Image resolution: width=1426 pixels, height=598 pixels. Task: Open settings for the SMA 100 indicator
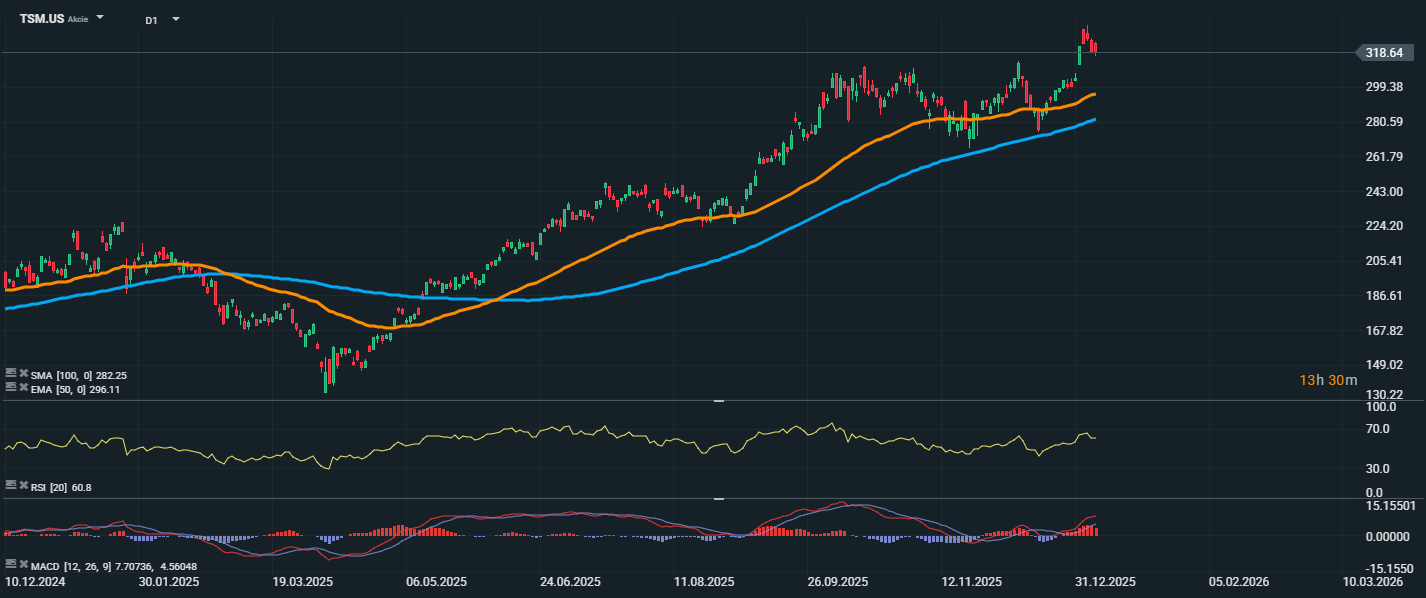pos(11,374)
